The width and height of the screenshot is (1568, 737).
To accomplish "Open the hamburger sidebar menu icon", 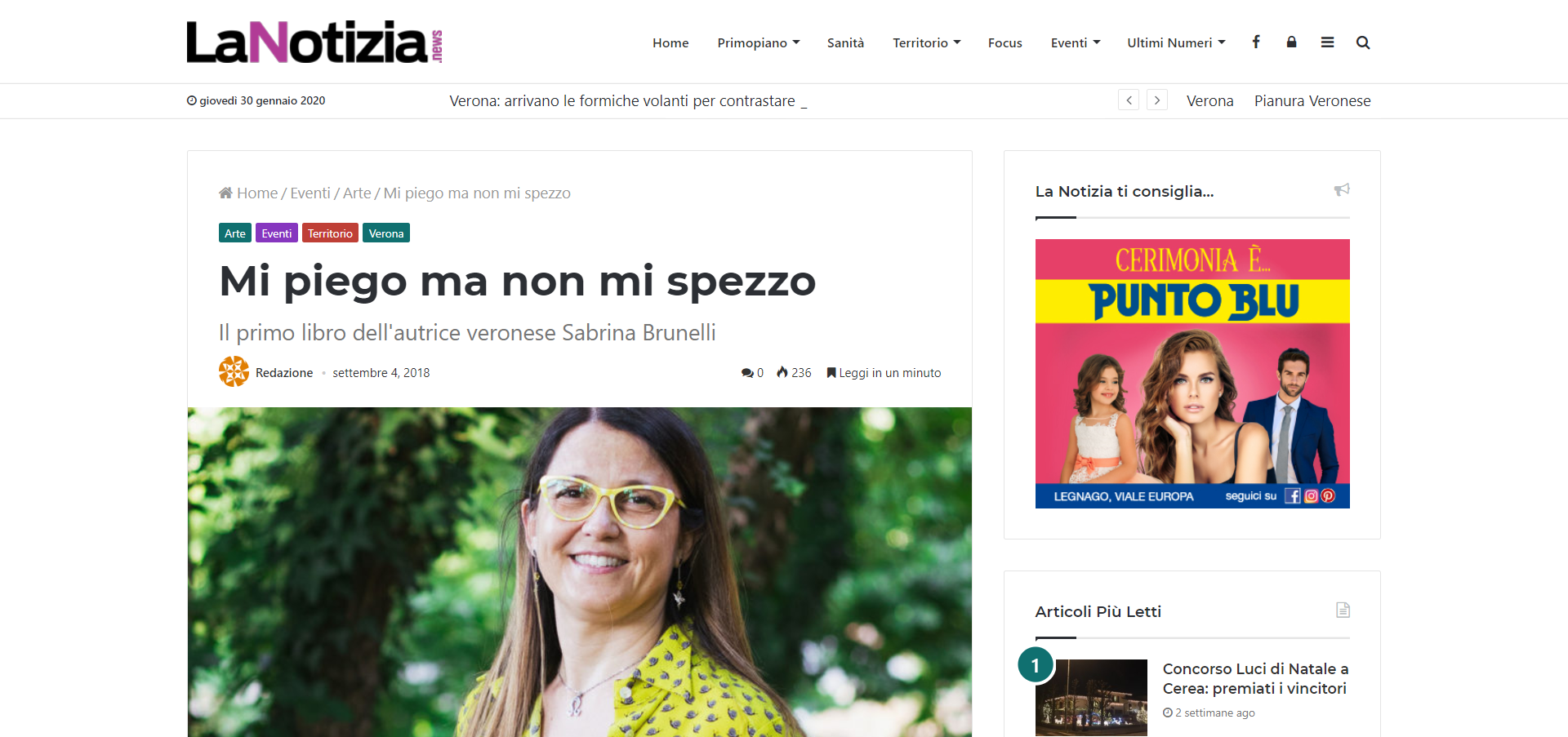I will (1327, 42).
